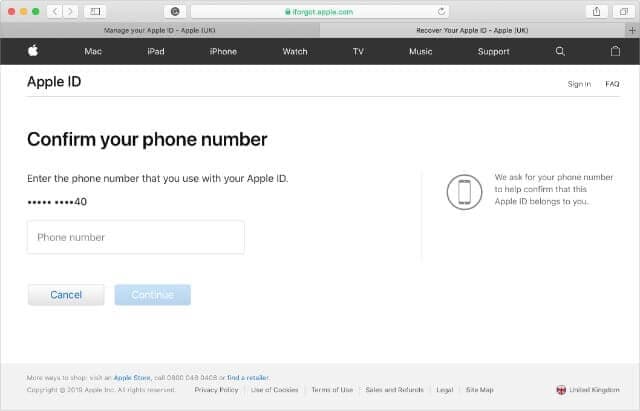Click the Cancel button
This screenshot has height=411, width=640.
(x=66, y=295)
